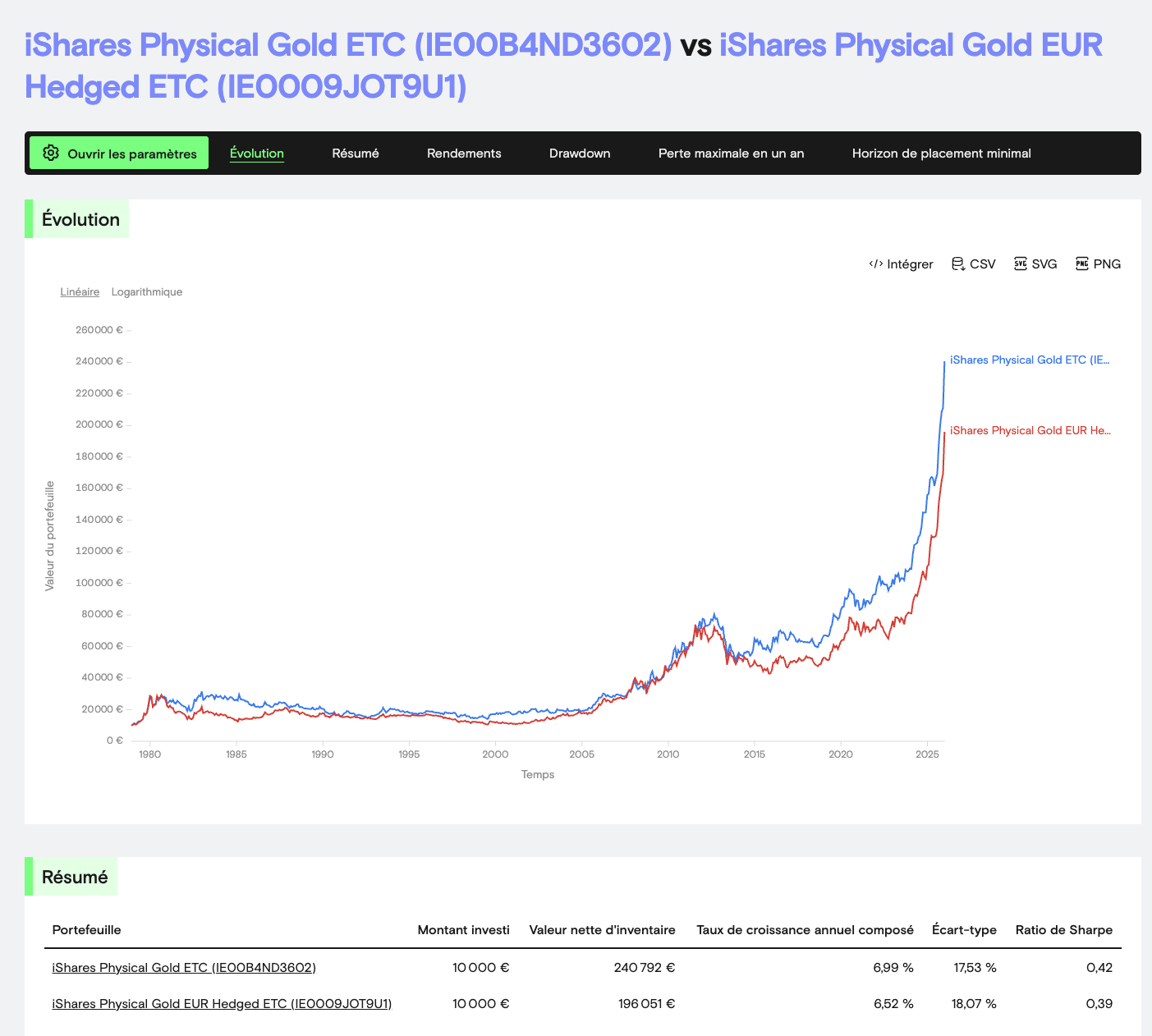Click the 196 051 € value cell
Image resolution: width=1152 pixels, height=1036 pixels.
[x=646, y=1004]
